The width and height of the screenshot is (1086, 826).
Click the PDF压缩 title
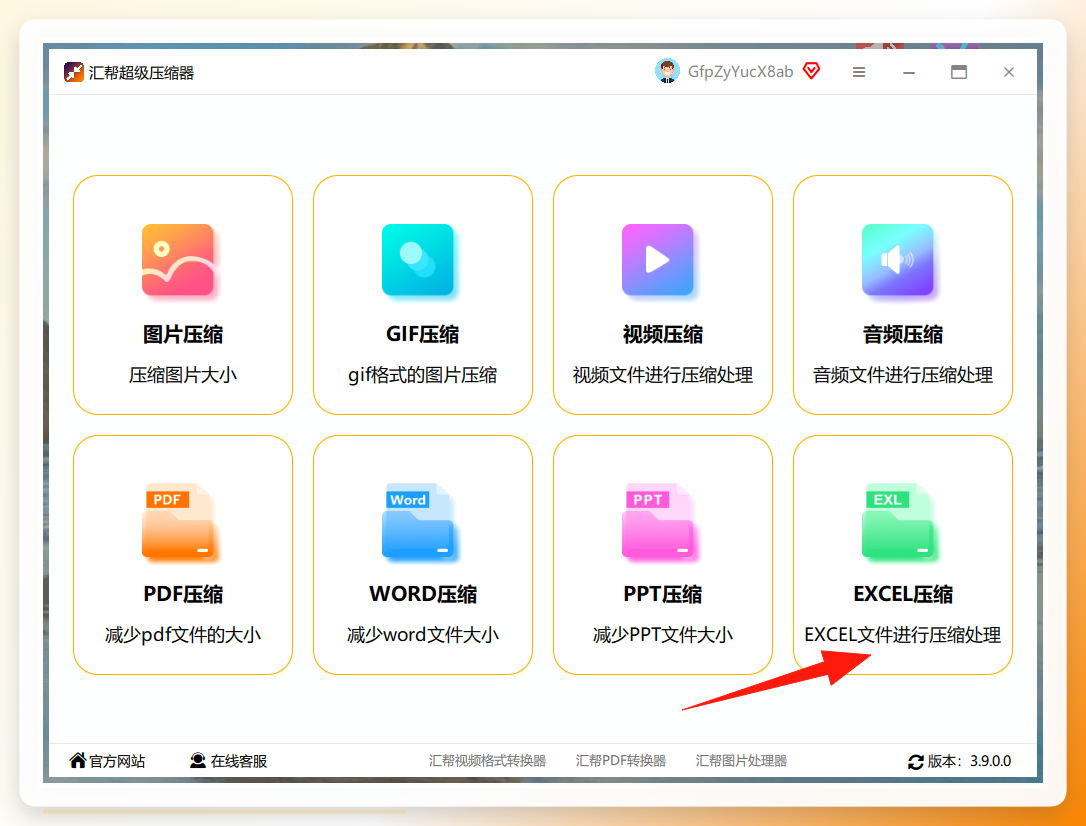point(183,594)
